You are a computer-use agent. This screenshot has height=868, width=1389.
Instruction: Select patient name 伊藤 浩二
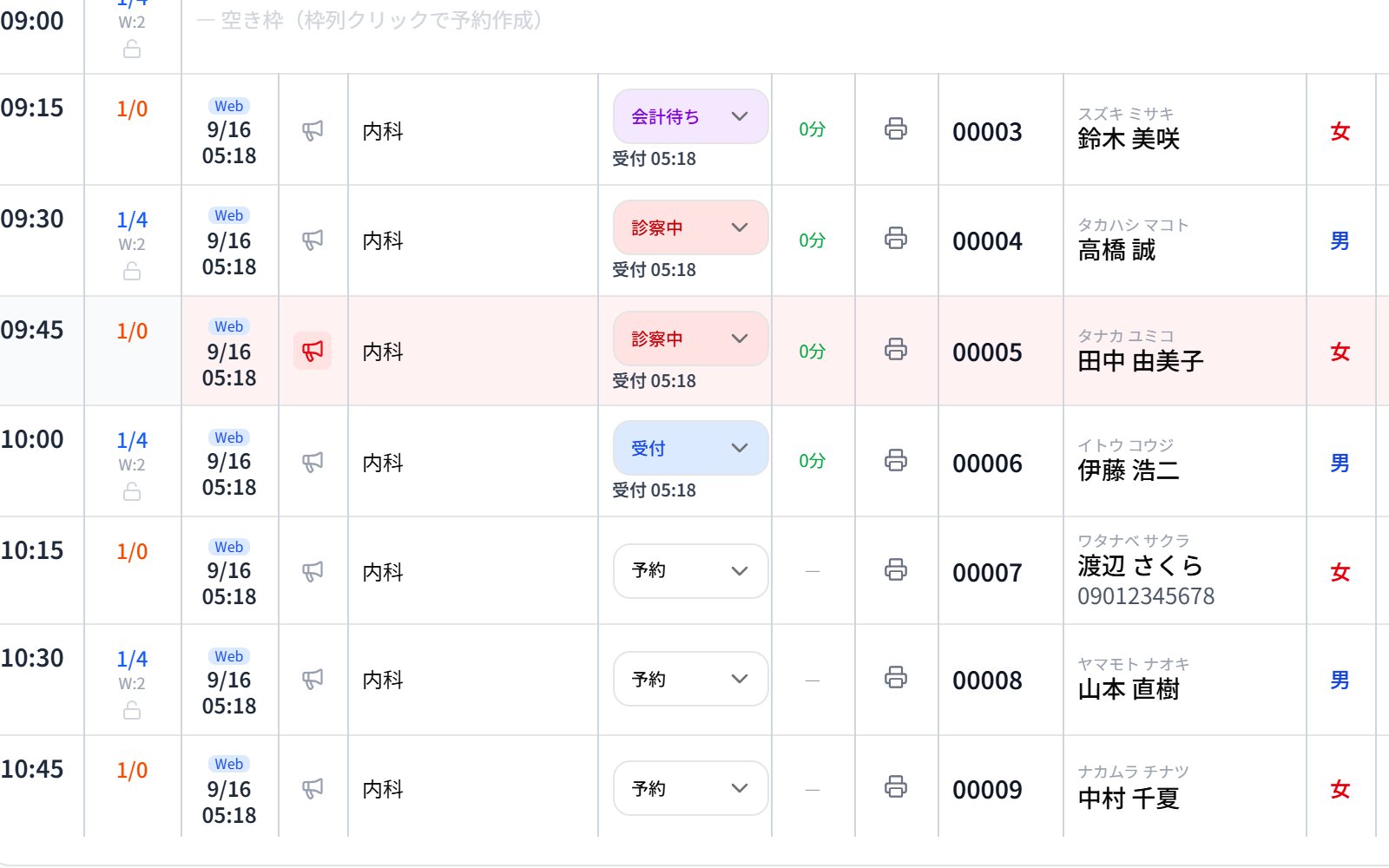(1129, 470)
